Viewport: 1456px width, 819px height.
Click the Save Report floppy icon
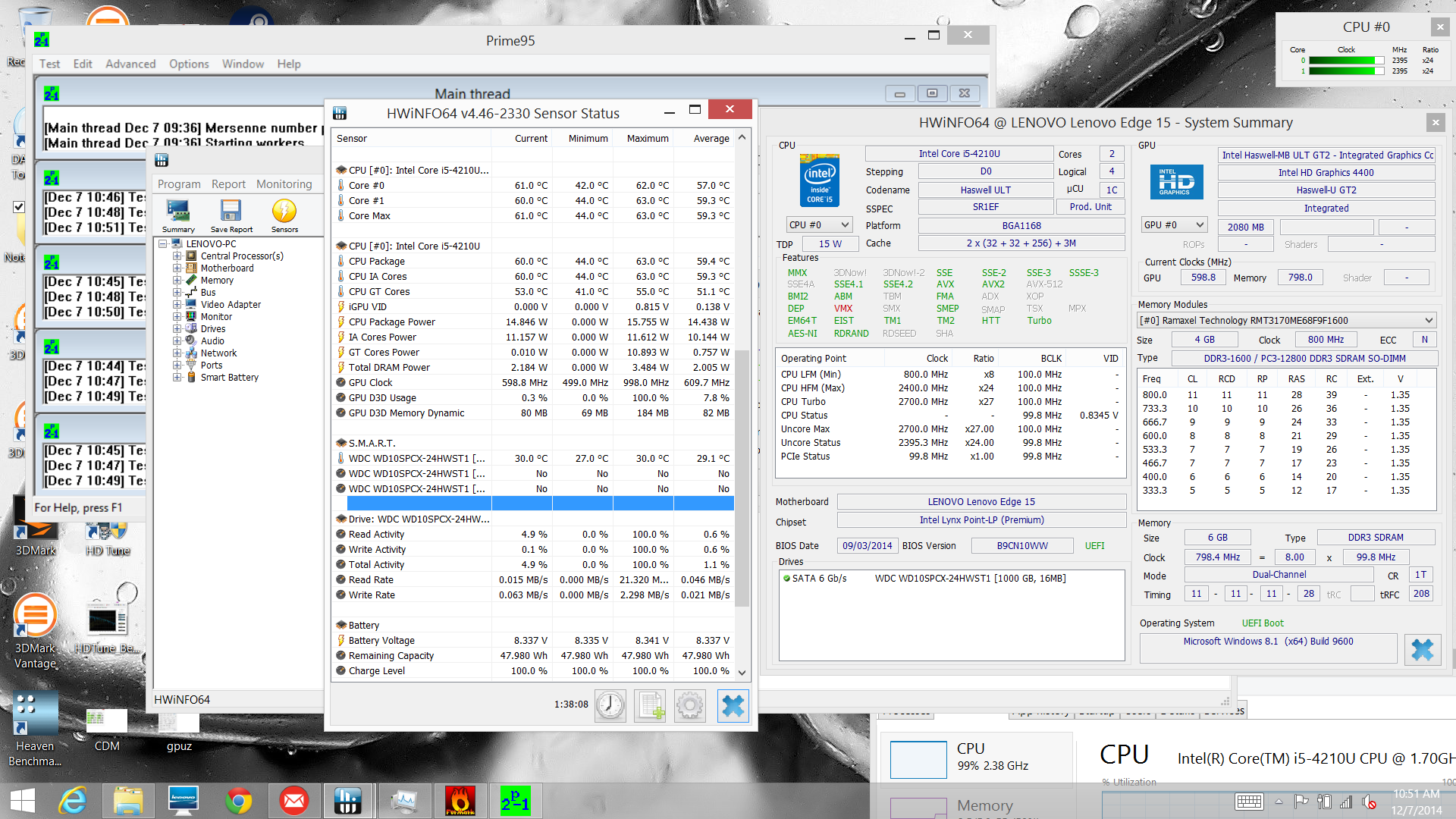[231, 215]
